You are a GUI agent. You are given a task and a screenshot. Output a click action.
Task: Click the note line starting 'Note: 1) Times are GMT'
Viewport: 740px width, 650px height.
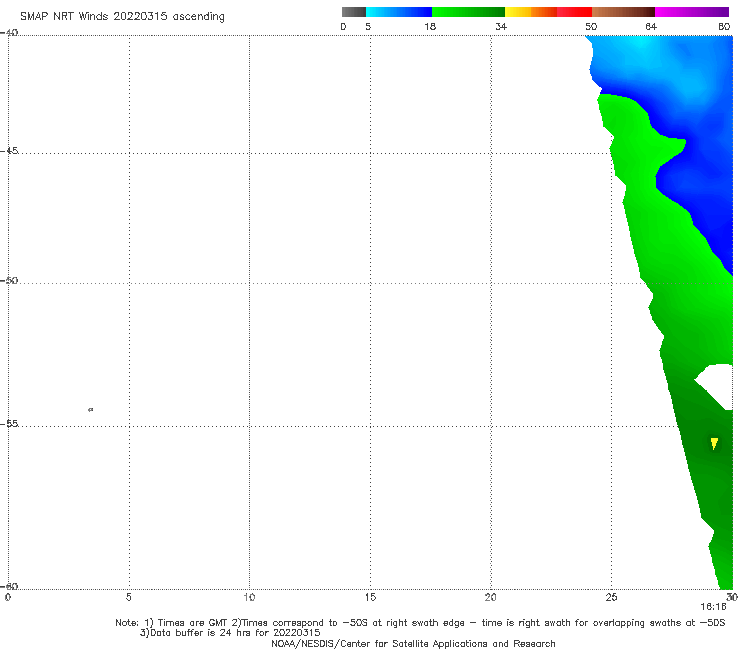420,623
